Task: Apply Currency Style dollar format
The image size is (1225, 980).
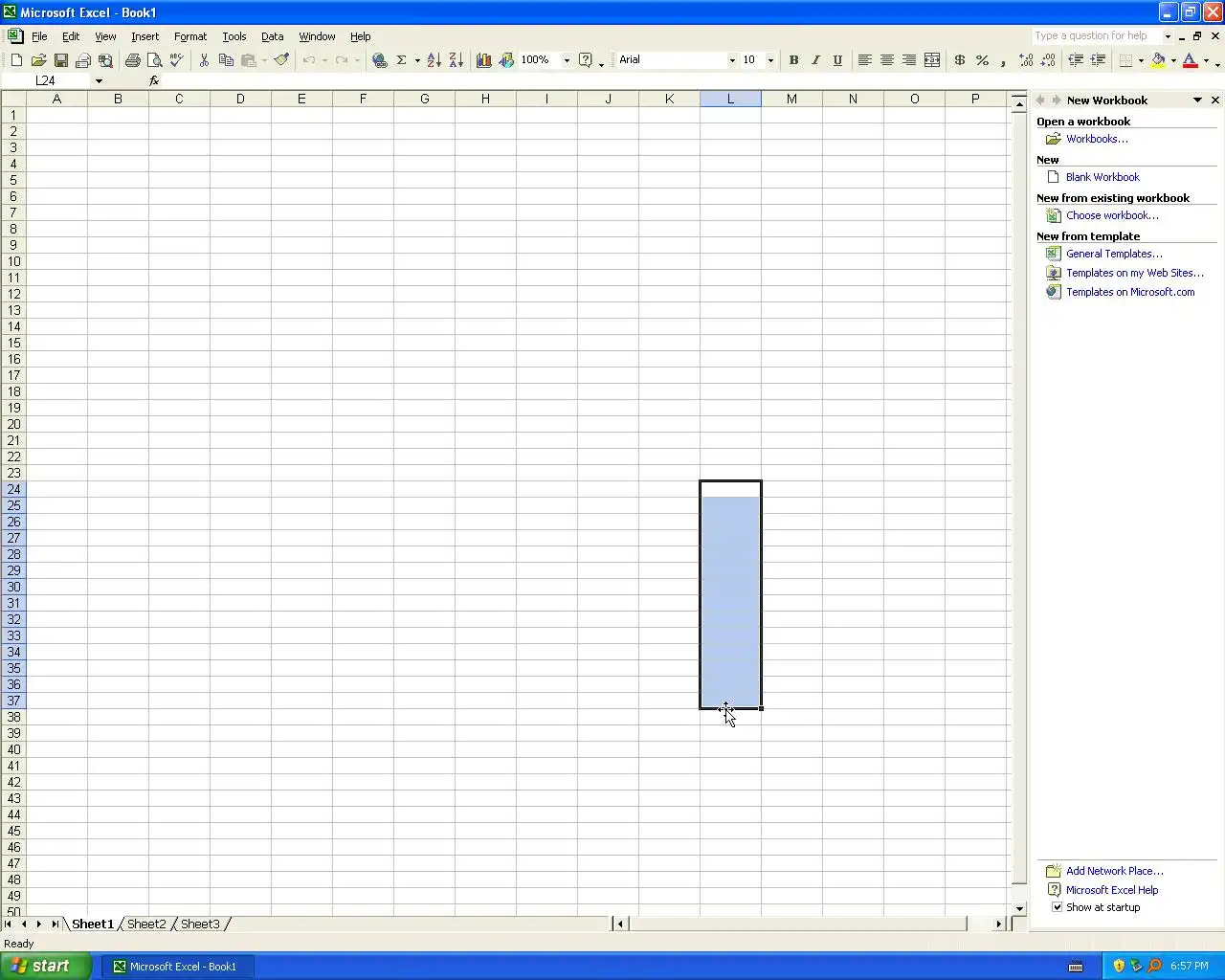Action: 959,60
